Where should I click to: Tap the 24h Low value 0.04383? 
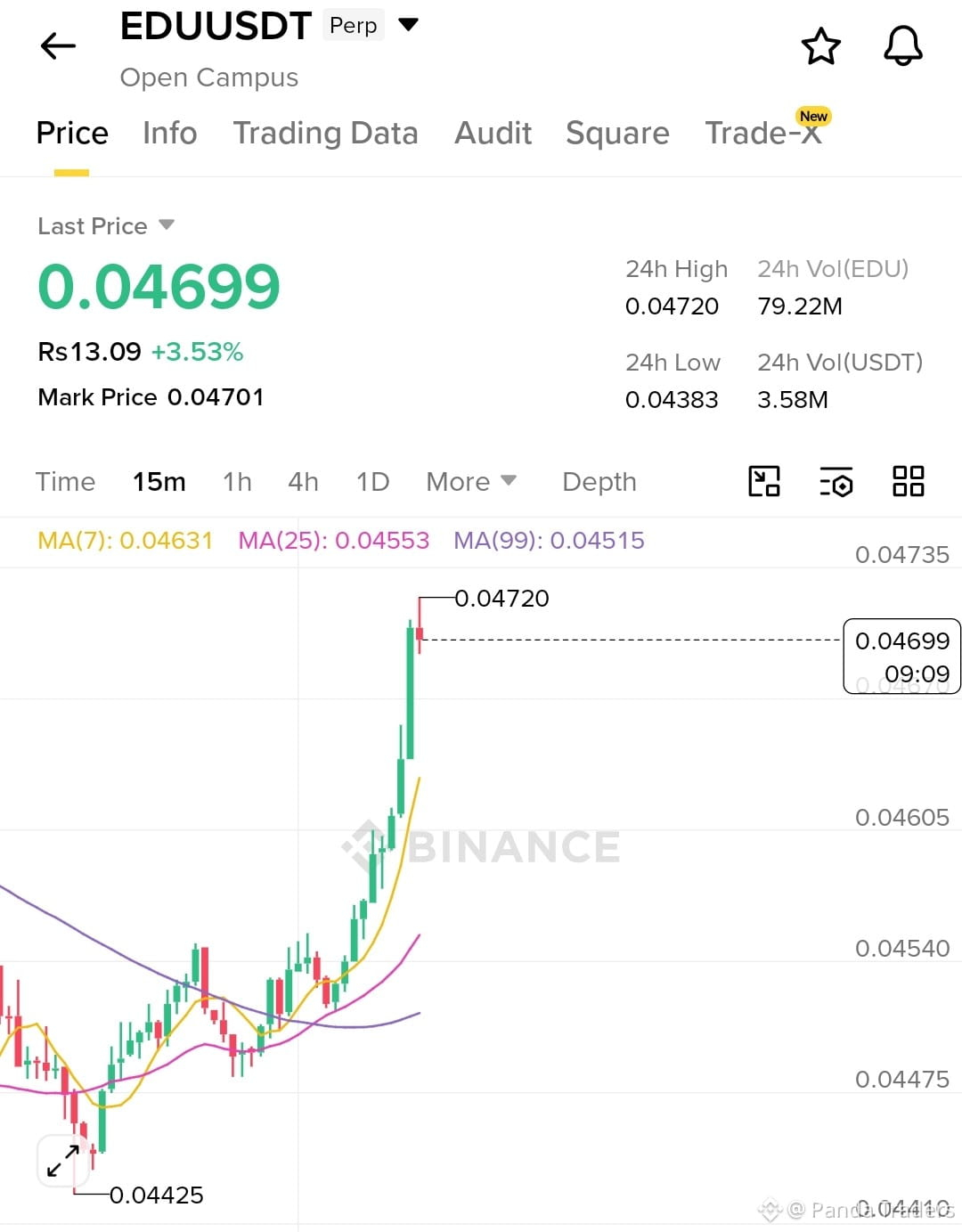tap(672, 399)
